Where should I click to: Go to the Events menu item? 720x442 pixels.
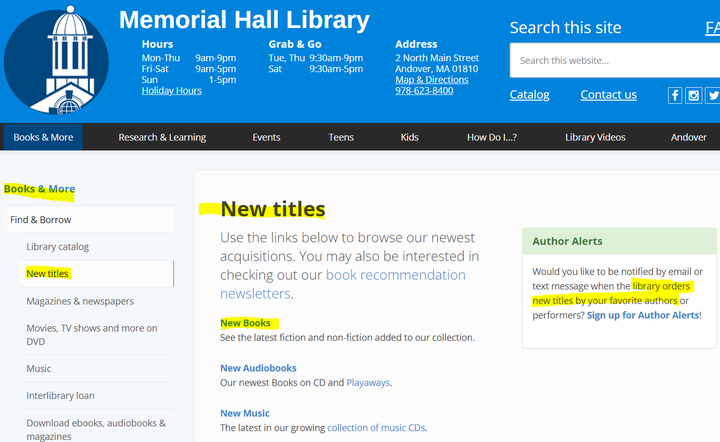(266, 137)
